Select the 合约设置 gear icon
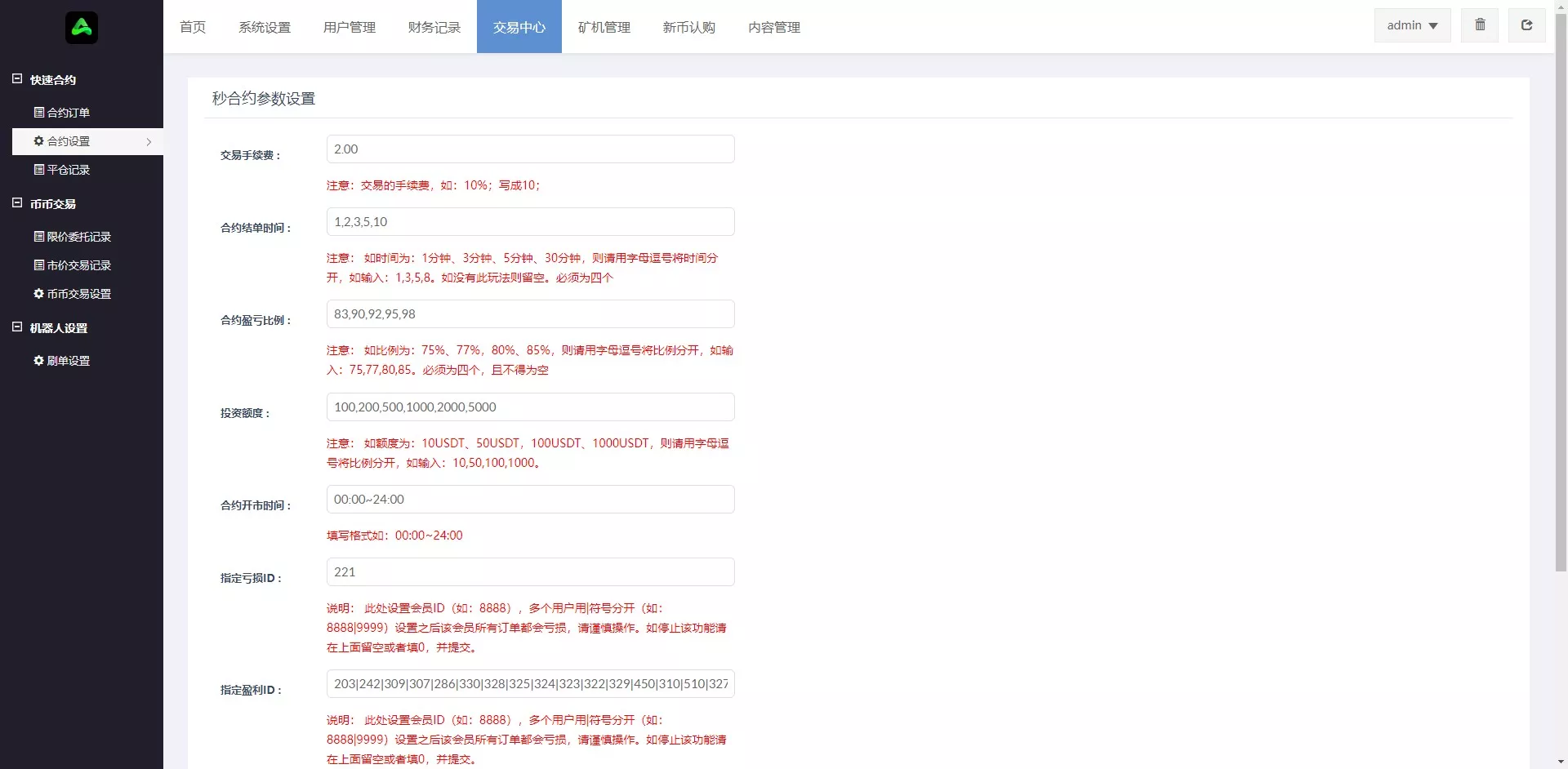This screenshot has width=1568, height=769. point(38,141)
